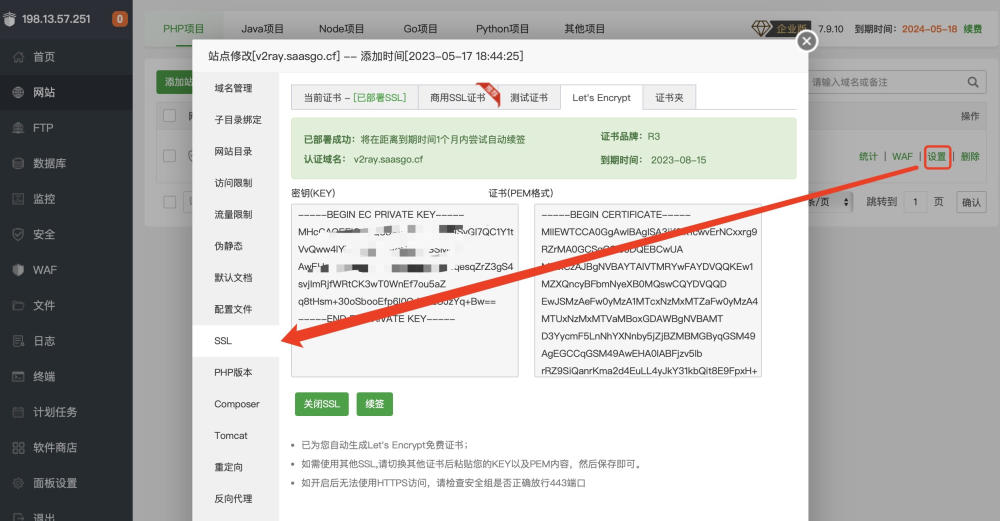This screenshot has height=521, width=1000.
Task: Toggle the table header select-all checkbox
Action: 170,115
